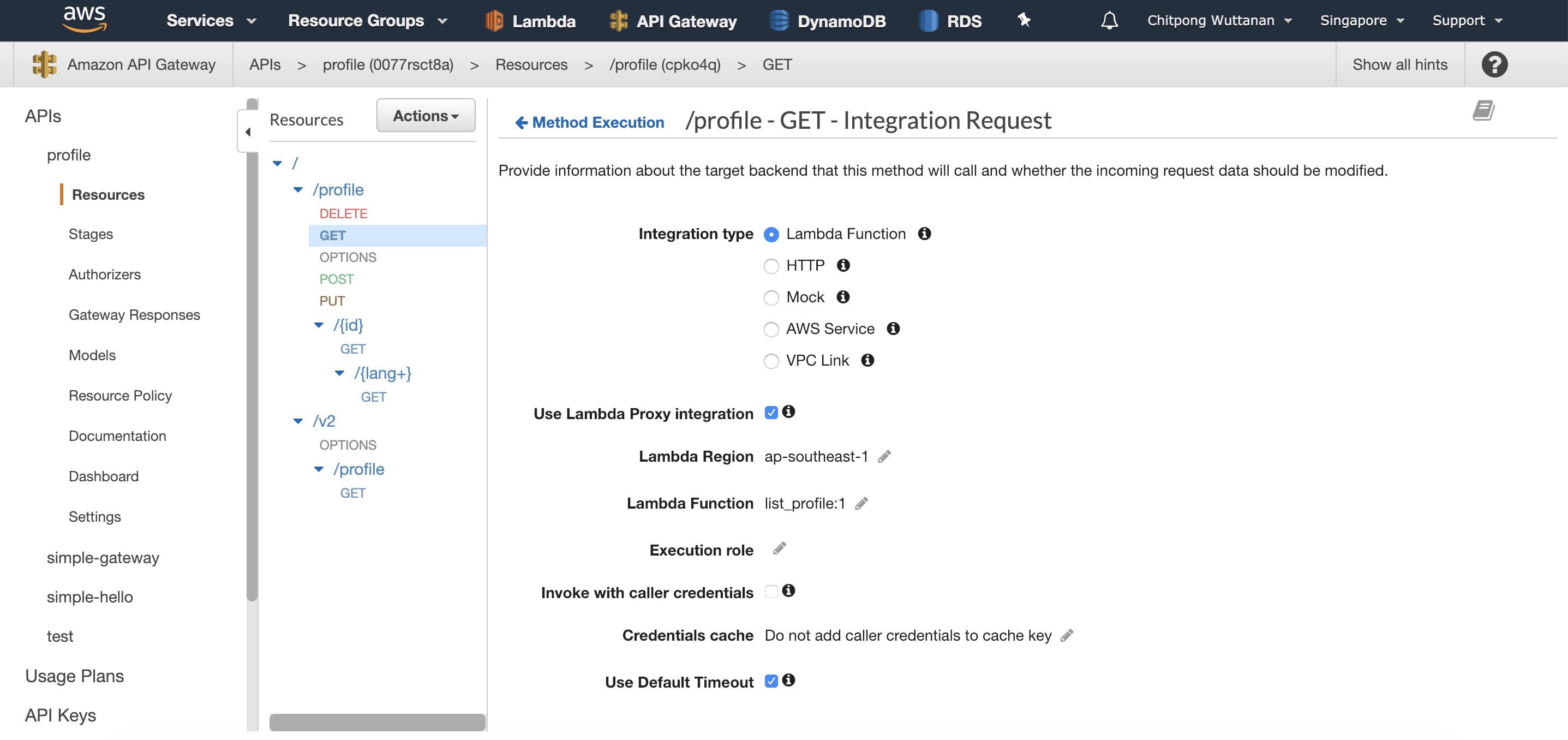Go back to Method Execution
Screen dimensions: 1568x740
(589, 122)
